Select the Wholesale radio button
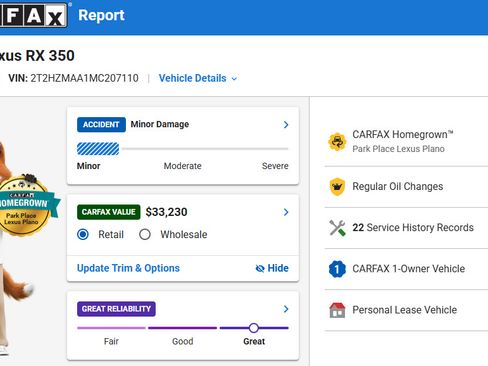Image resolution: width=488 pixels, height=366 pixels. pos(145,234)
